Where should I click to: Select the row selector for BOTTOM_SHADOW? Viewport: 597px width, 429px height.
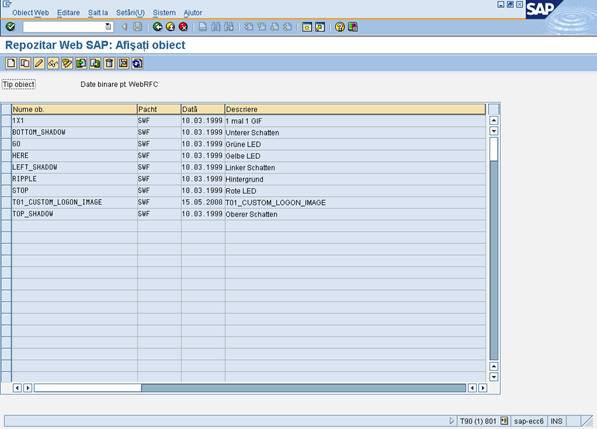[x=6, y=132]
